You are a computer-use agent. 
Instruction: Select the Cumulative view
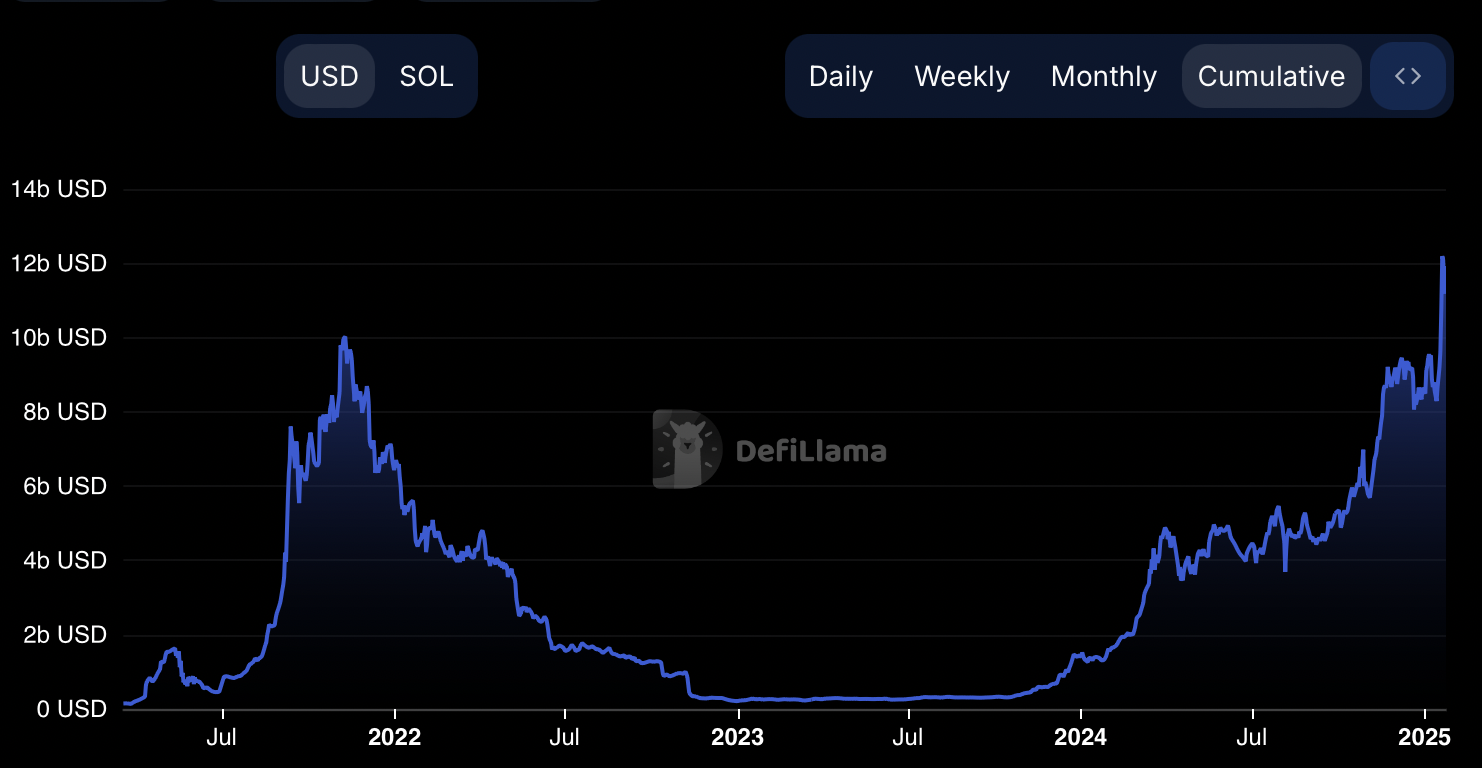(x=1271, y=76)
